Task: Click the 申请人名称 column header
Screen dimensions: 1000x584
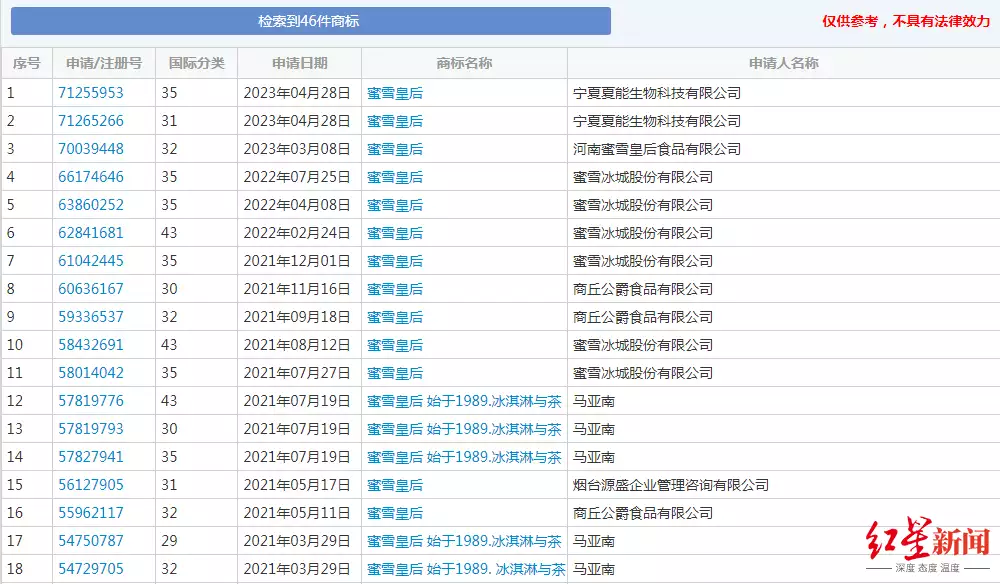Action: click(783, 63)
